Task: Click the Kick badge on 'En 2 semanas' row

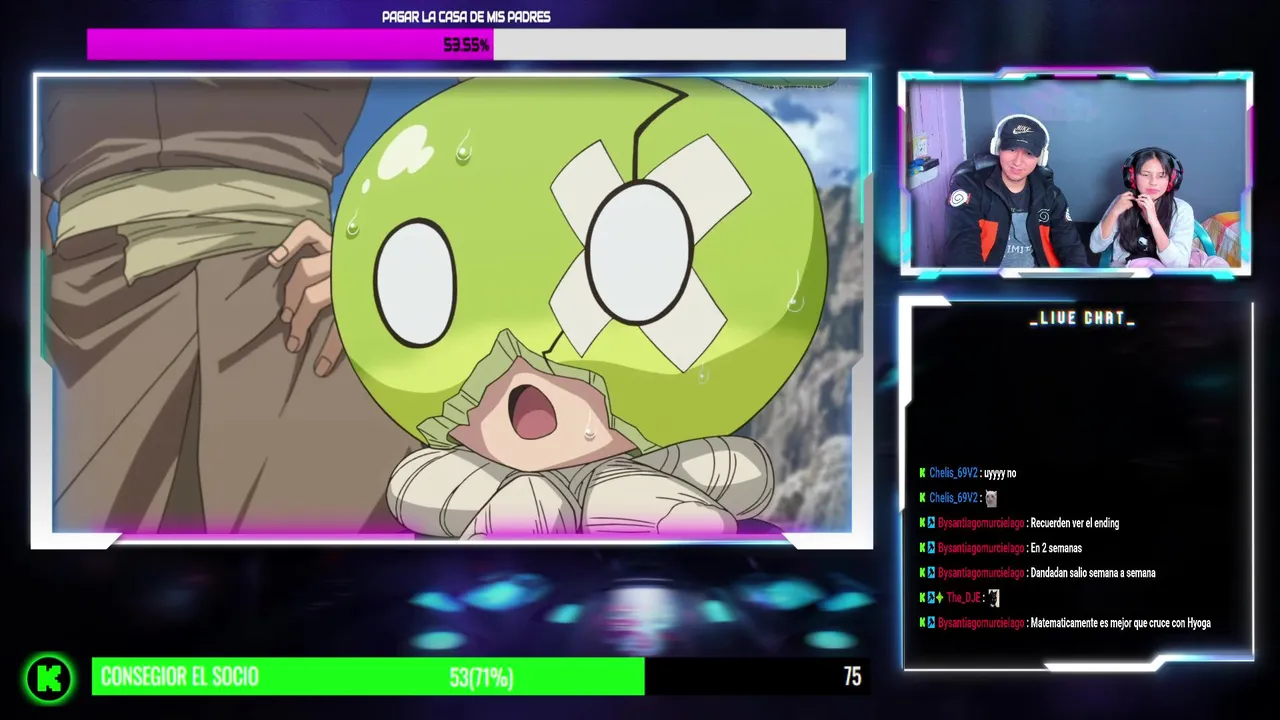Action: pyautogui.click(x=922, y=548)
